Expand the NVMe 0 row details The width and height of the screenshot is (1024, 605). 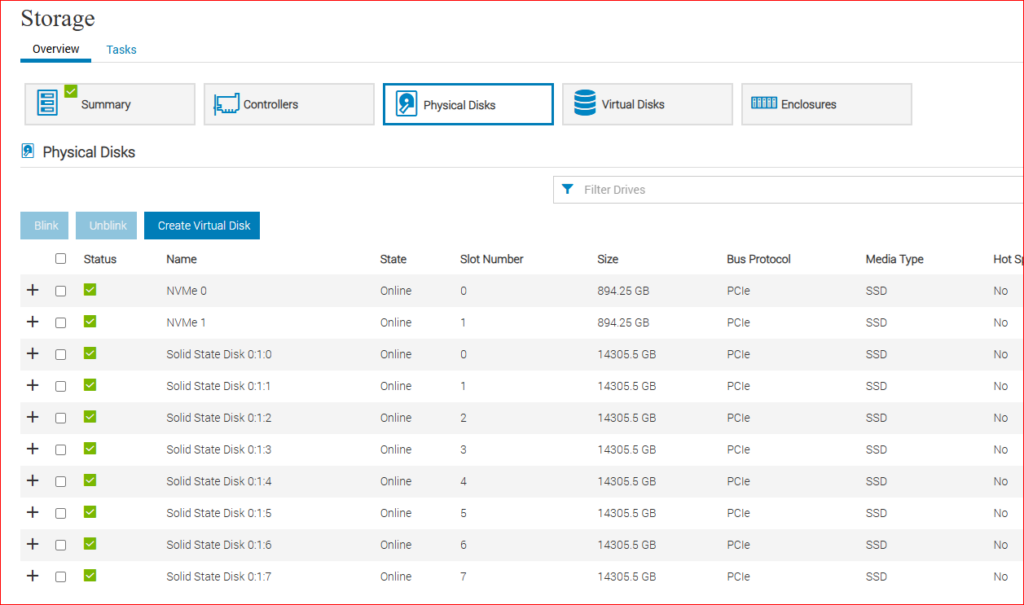[x=32, y=290]
